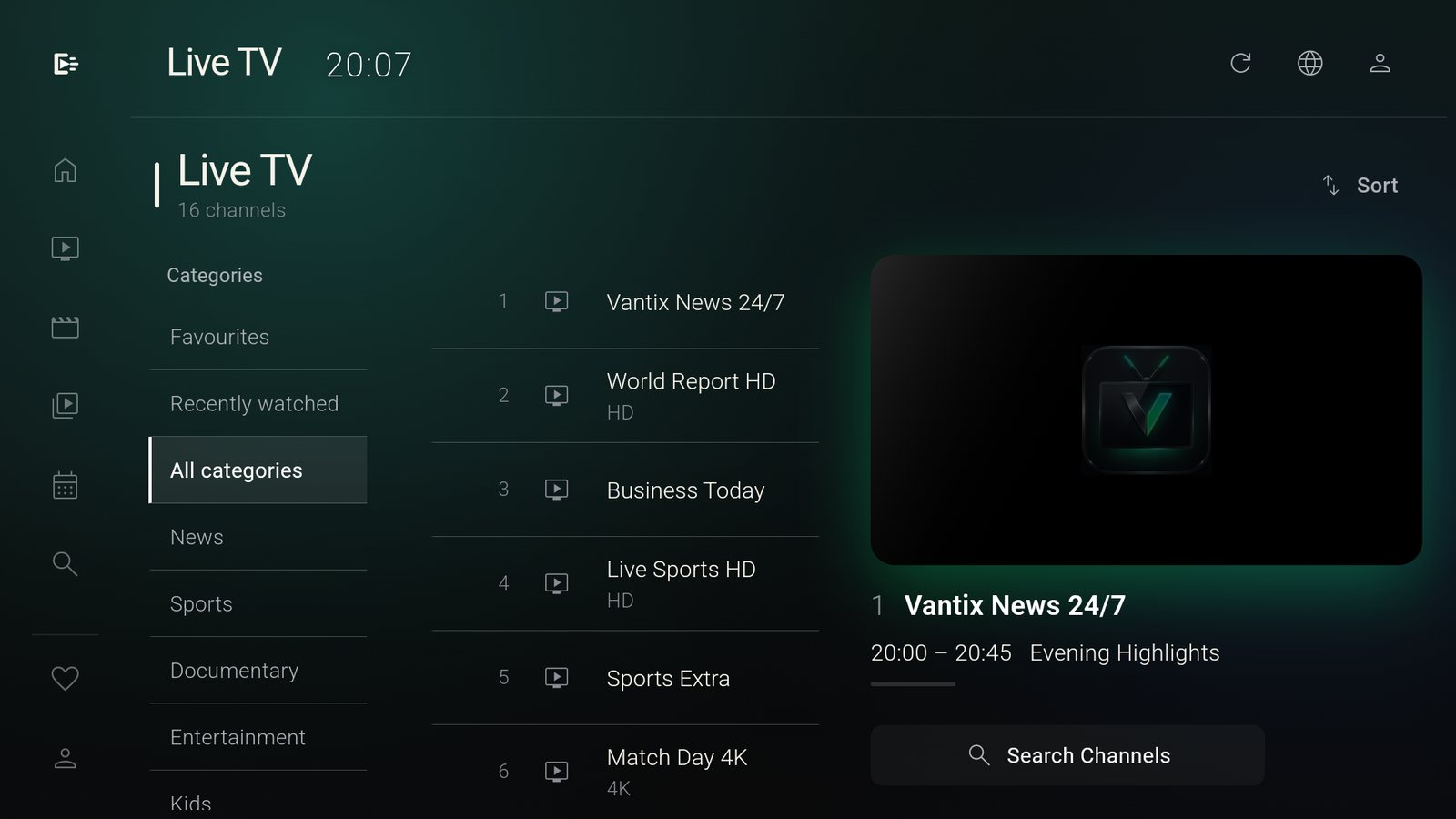Click play icon for Sports Extra row
The image size is (1456, 819).
pyautogui.click(x=556, y=678)
